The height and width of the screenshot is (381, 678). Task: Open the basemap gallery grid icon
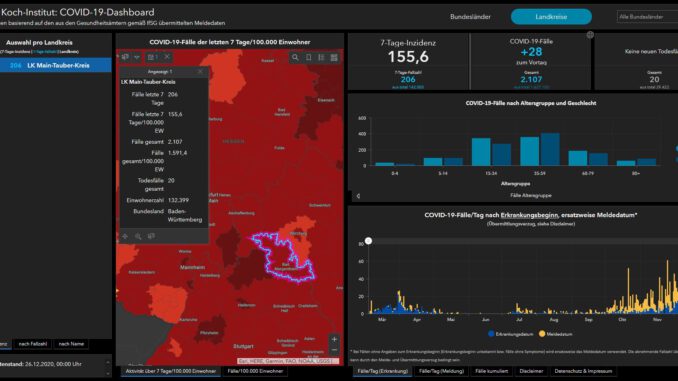tap(334, 57)
